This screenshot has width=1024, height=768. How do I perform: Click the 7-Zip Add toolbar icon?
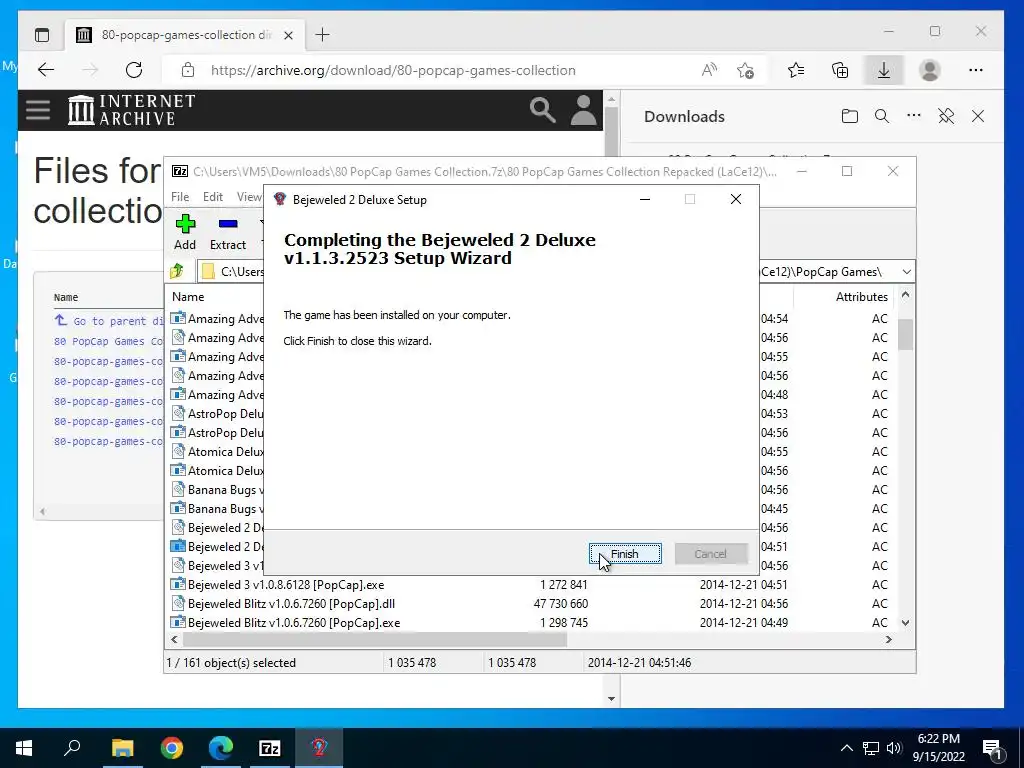(x=185, y=232)
